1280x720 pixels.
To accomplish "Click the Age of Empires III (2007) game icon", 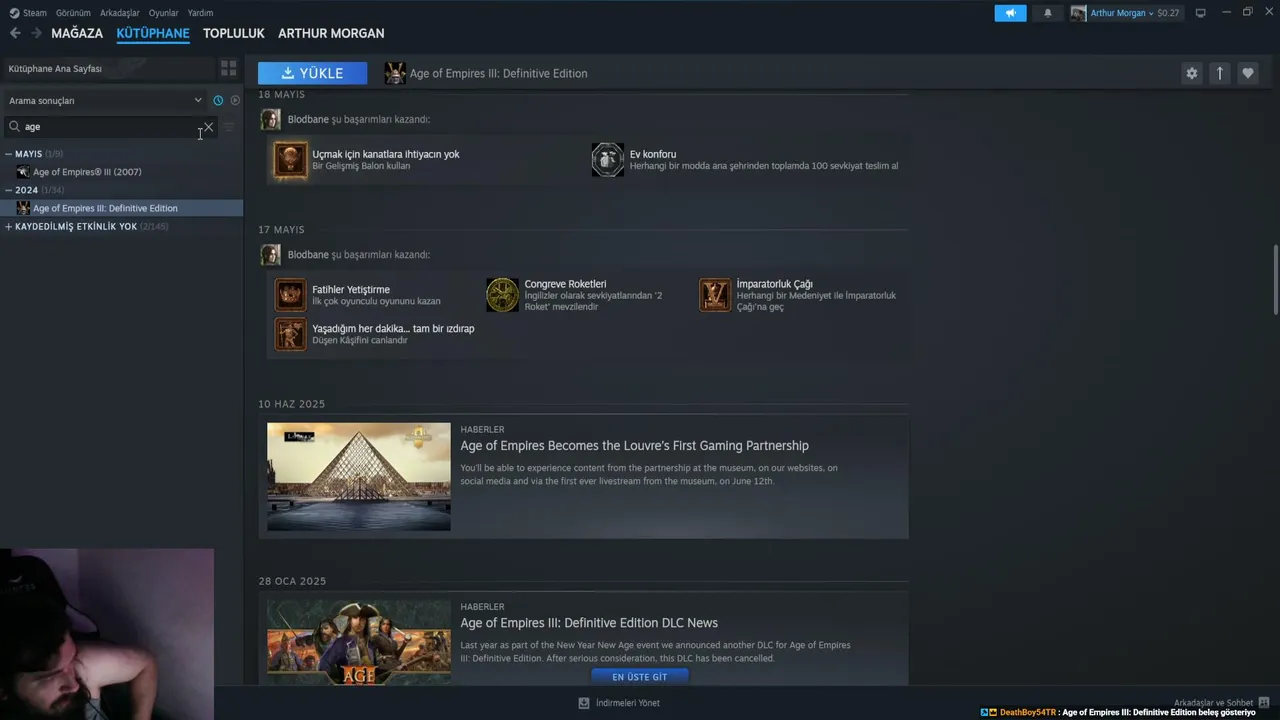I will coord(23,172).
